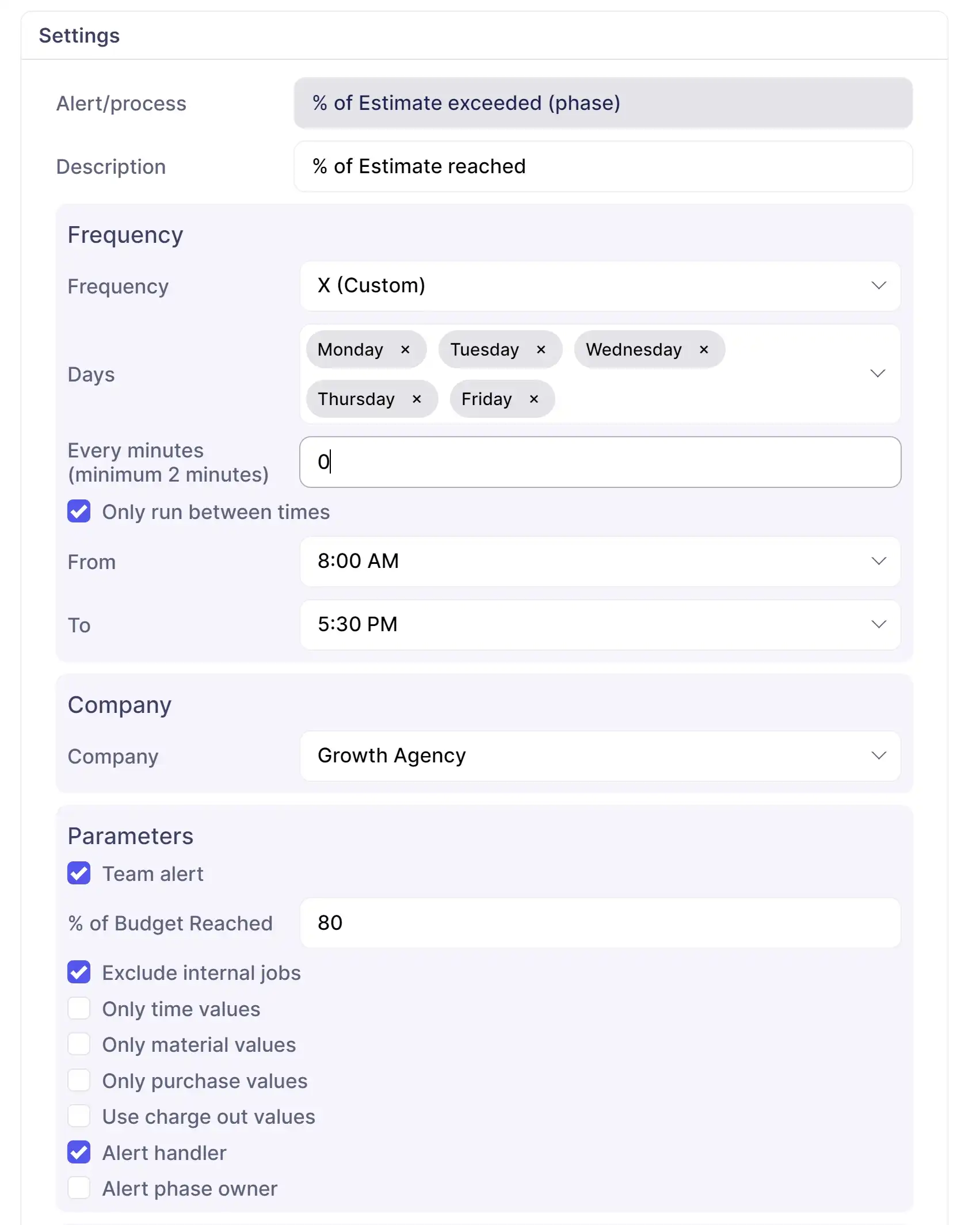Check Only material values option
Screen dimensions: 980x1225
79,1044
